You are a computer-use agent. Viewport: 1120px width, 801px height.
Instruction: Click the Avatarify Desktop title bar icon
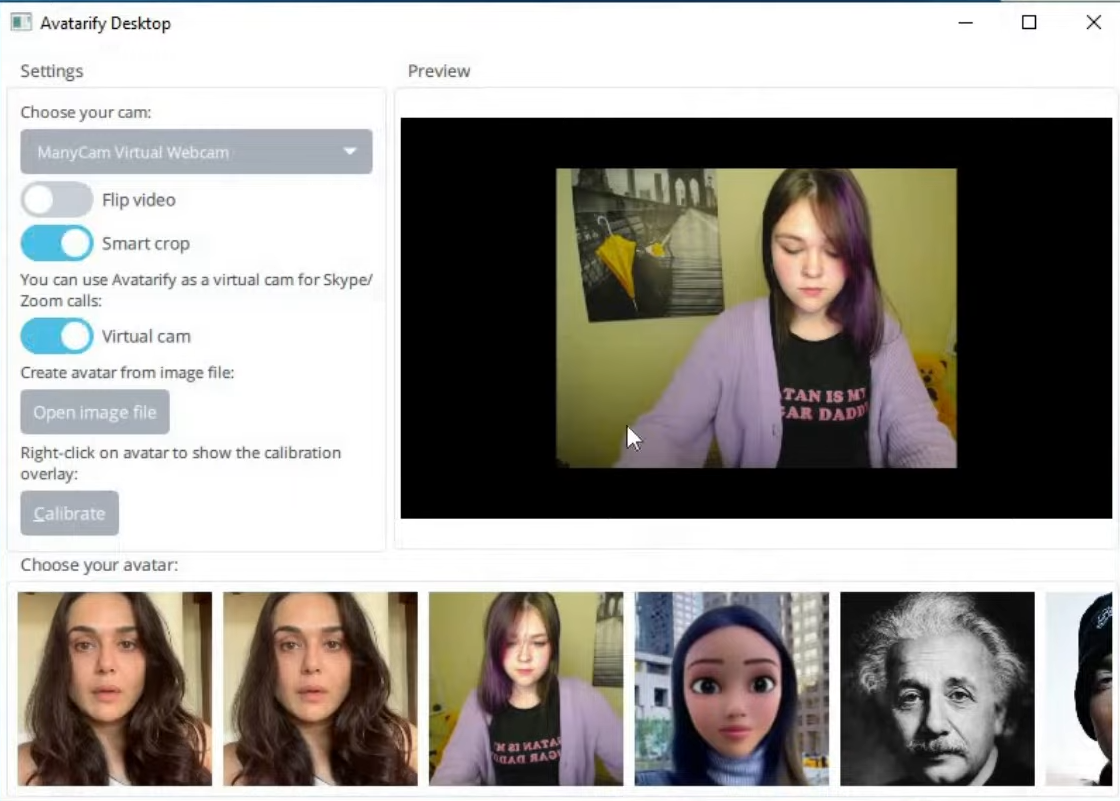tap(18, 22)
